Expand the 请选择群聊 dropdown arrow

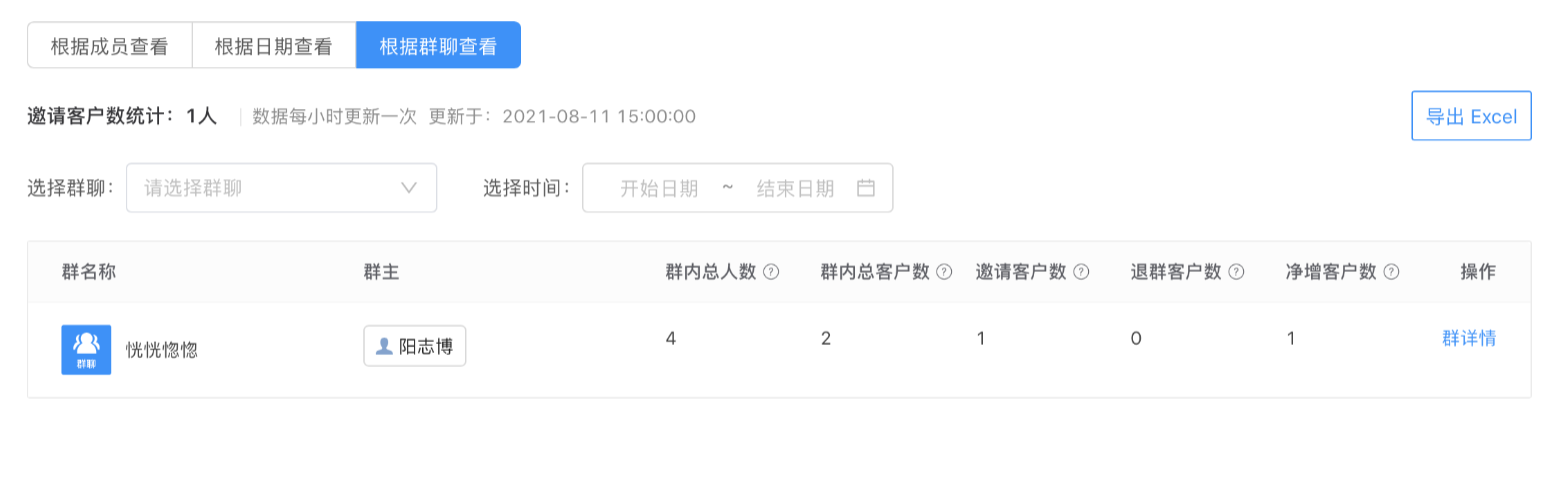[x=409, y=188]
